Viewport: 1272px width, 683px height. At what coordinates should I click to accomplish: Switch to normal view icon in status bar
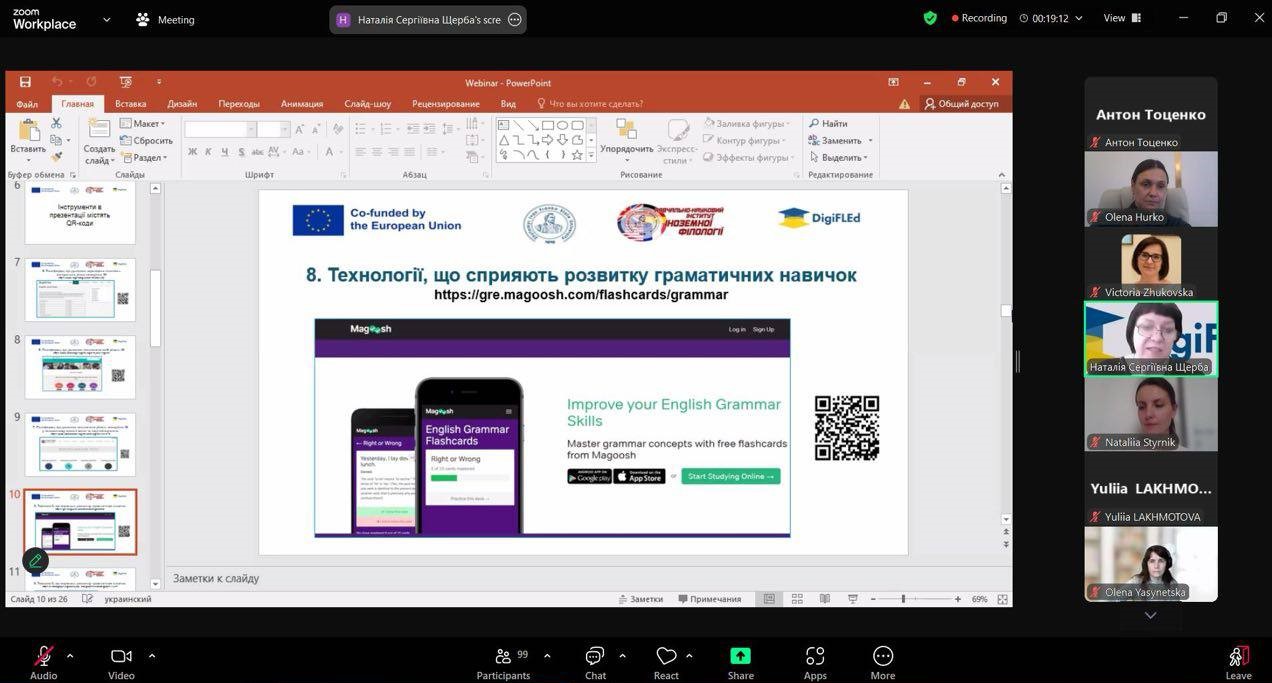(x=769, y=599)
